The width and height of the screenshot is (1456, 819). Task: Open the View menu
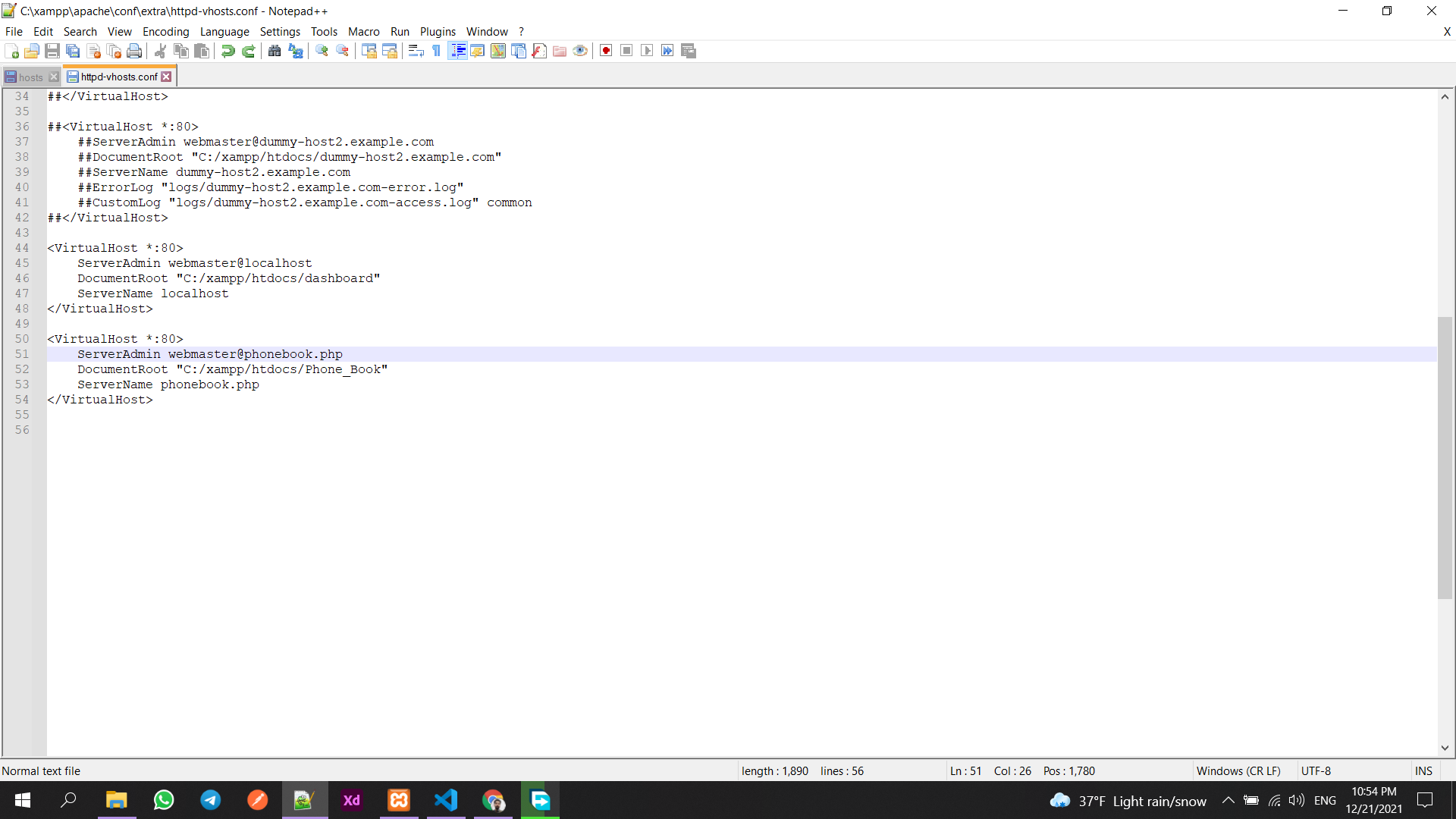point(119,31)
